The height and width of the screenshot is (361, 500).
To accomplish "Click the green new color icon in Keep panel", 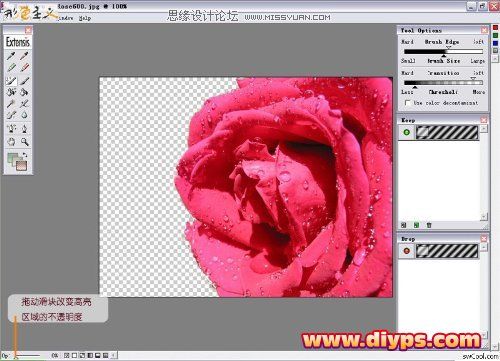I will click(416, 225).
